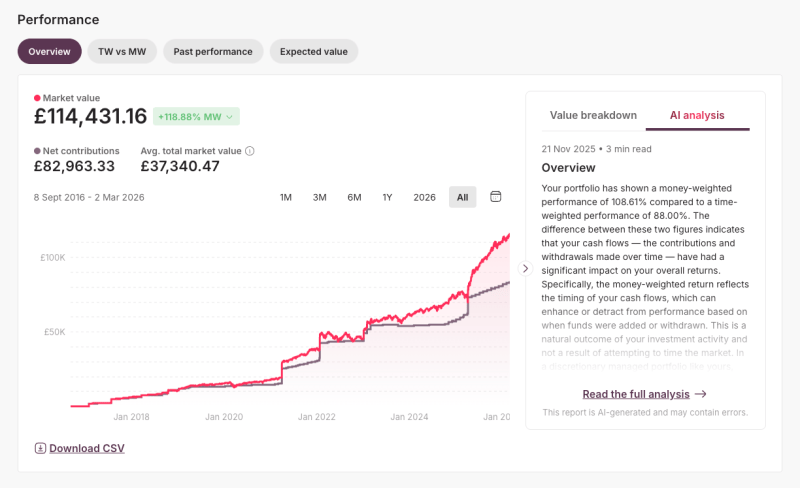Expand the +118.88% MW dropdown
The image size is (800, 488).
pyautogui.click(x=231, y=117)
